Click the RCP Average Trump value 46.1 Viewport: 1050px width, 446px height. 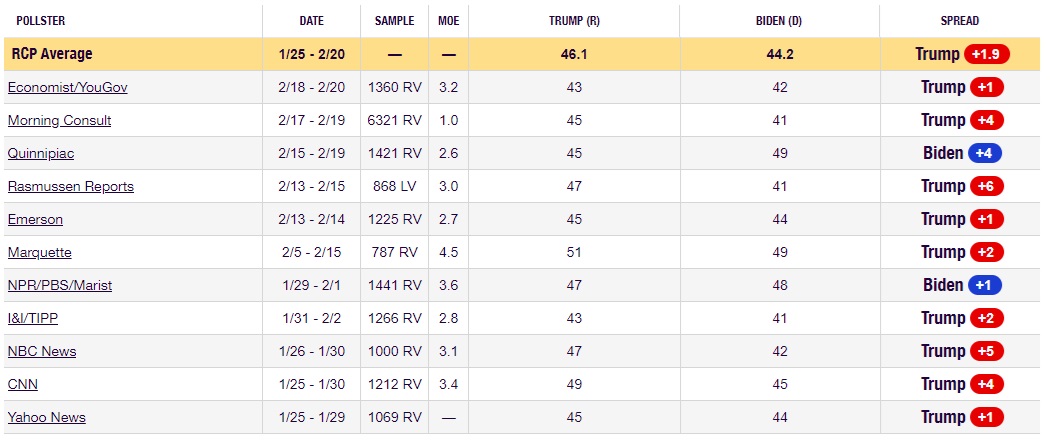(x=574, y=54)
